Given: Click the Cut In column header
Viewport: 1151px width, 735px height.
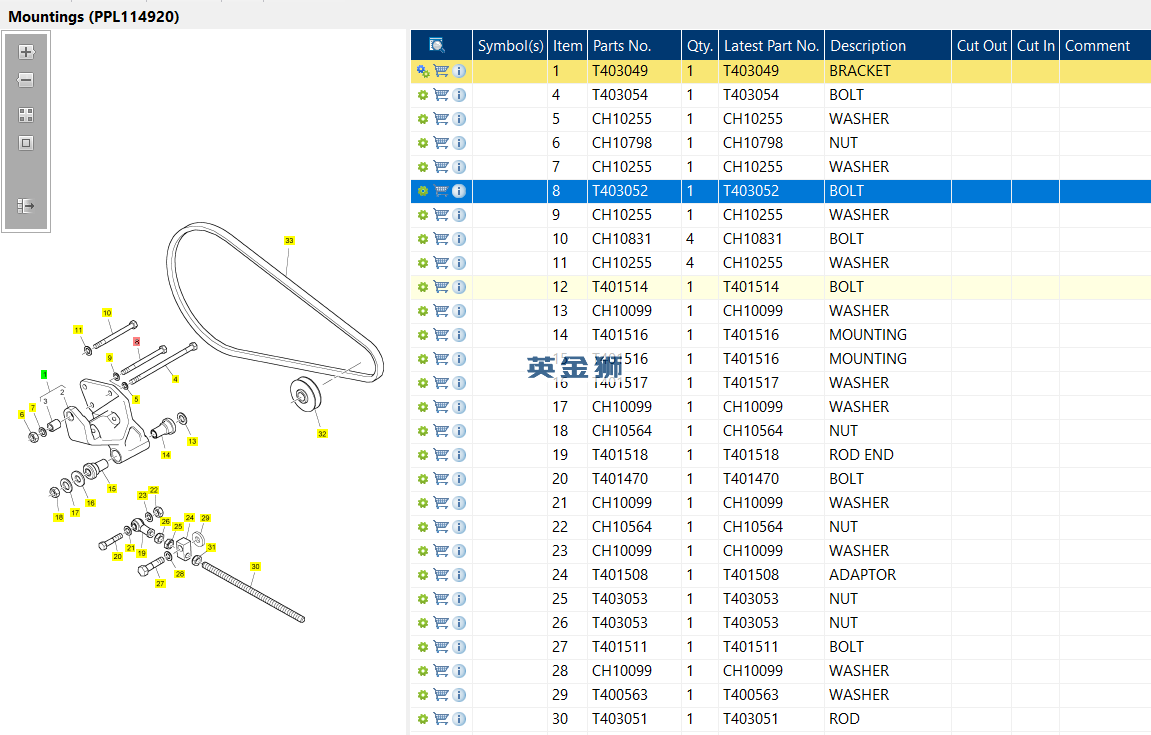Looking at the screenshot, I should [x=1036, y=46].
